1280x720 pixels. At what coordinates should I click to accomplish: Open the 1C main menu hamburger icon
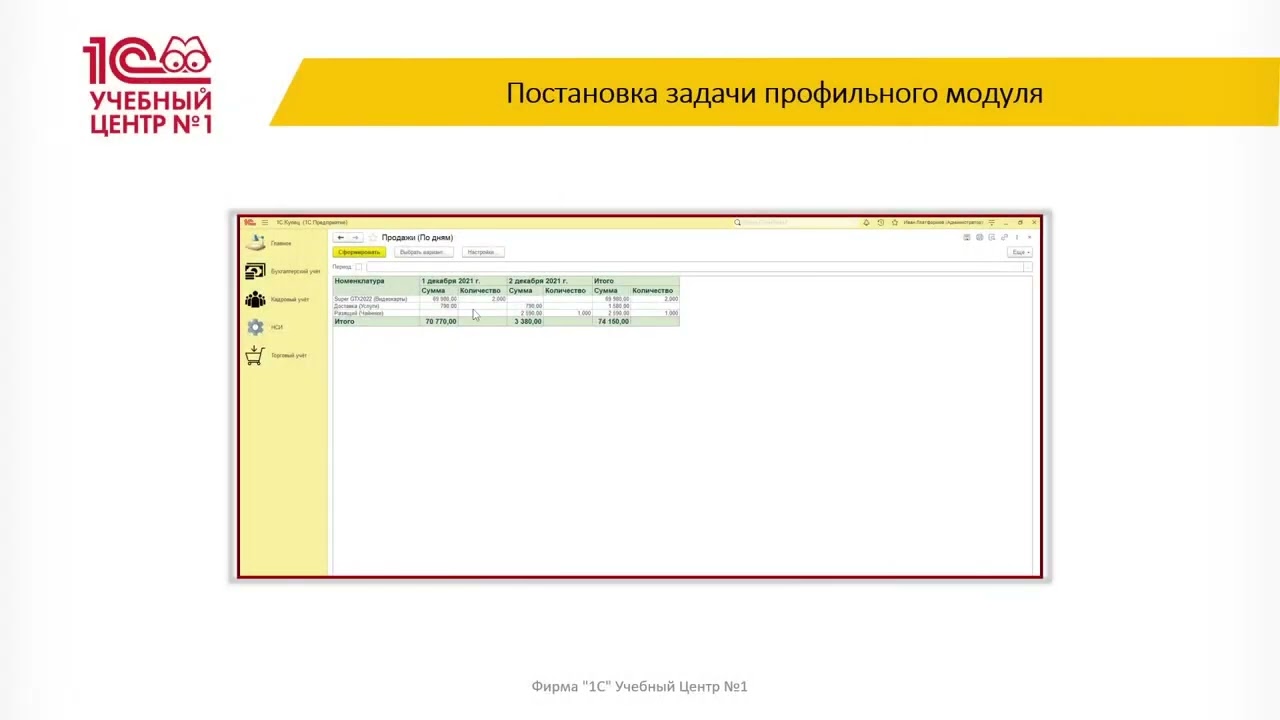point(265,222)
